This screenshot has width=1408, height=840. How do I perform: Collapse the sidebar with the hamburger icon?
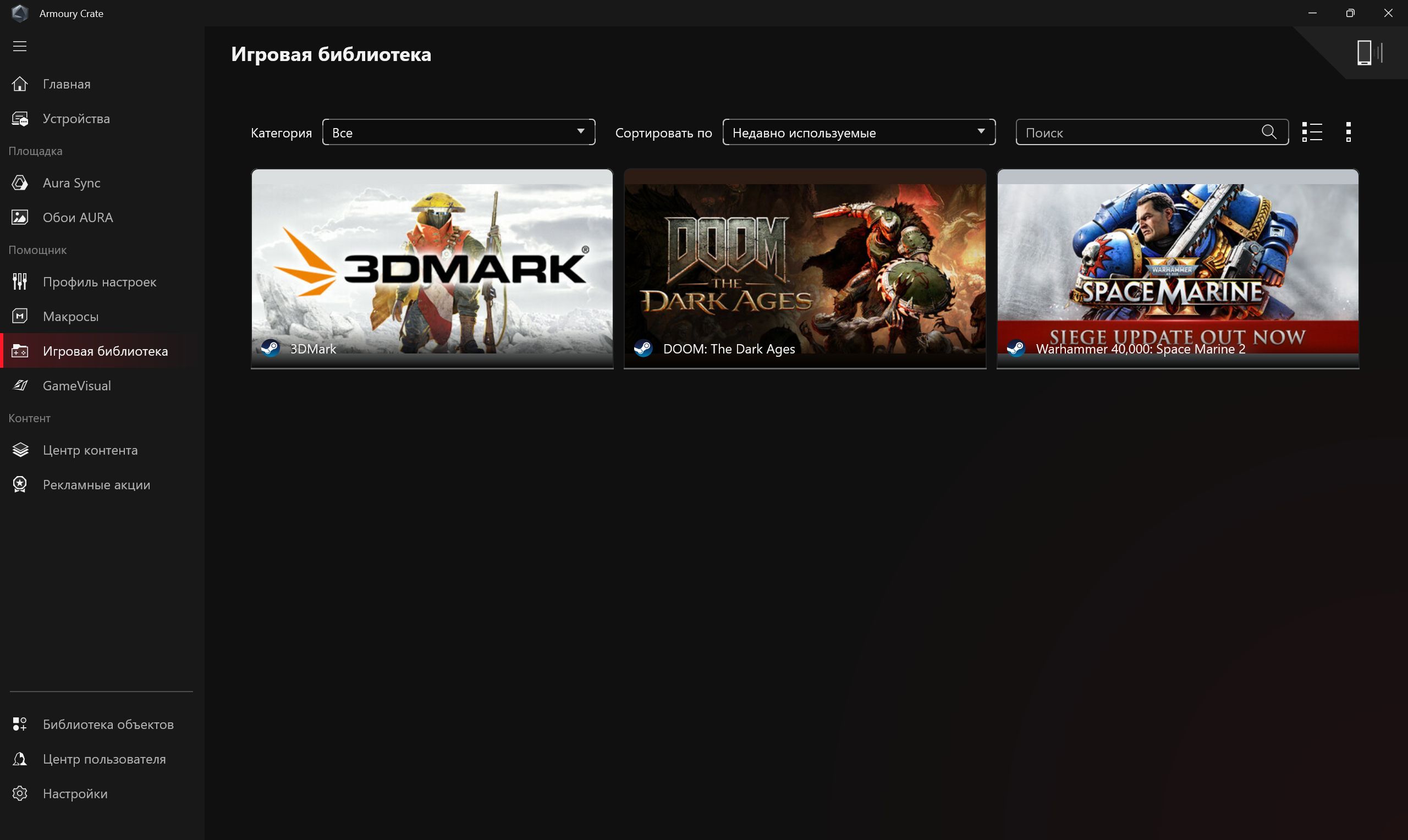[x=20, y=46]
